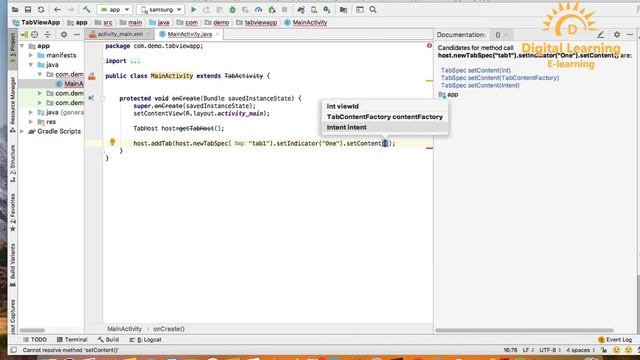640x360 pixels.
Task: Click the Documentation panel horizontal scrollbar
Action: (x=524, y=330)
